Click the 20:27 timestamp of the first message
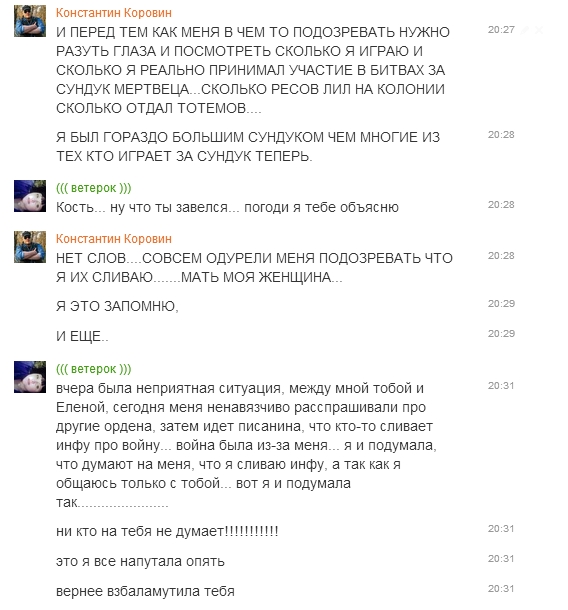568x610 pixels. (501, 30)
